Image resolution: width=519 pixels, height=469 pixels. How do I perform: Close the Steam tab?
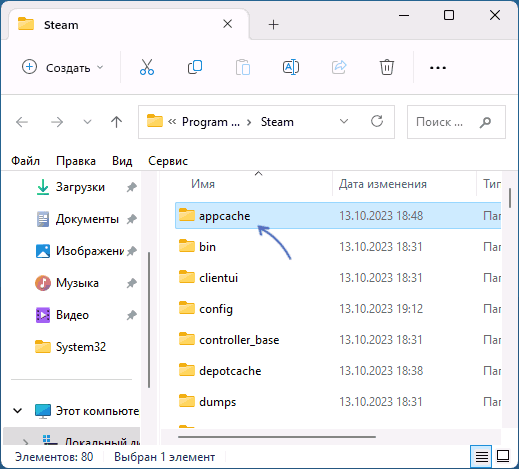[228, 24]
